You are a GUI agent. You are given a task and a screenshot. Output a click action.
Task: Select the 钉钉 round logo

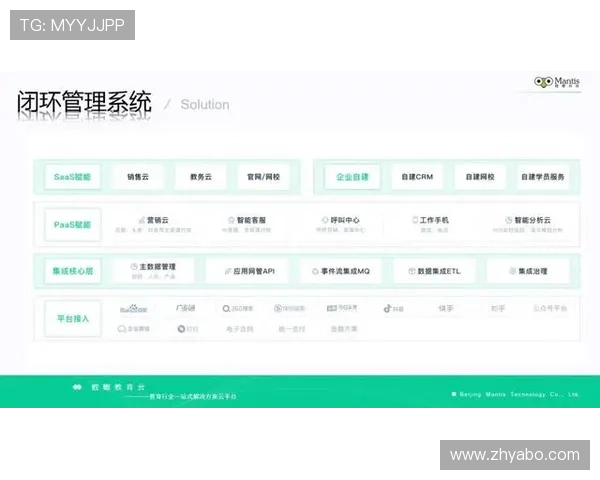click(x=181, y=329)
